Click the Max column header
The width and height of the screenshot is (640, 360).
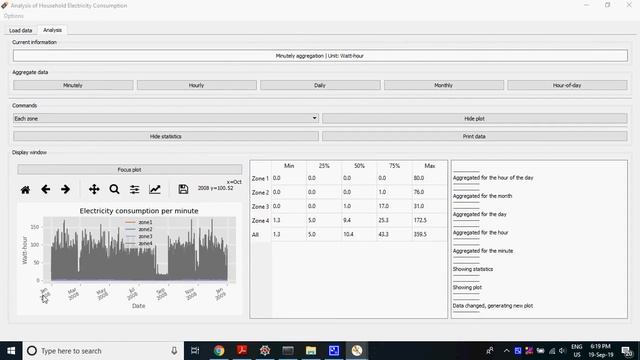[429, 166]
